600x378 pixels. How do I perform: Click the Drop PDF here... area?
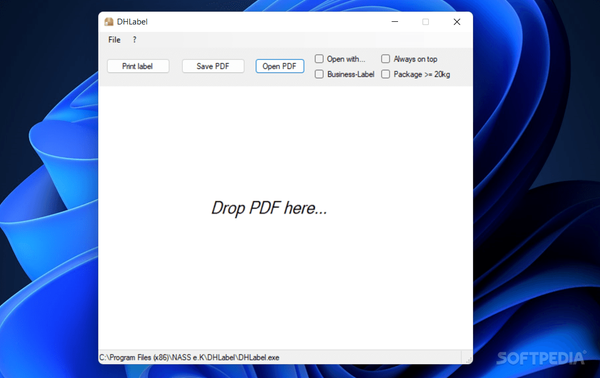[x=285, y=217]
